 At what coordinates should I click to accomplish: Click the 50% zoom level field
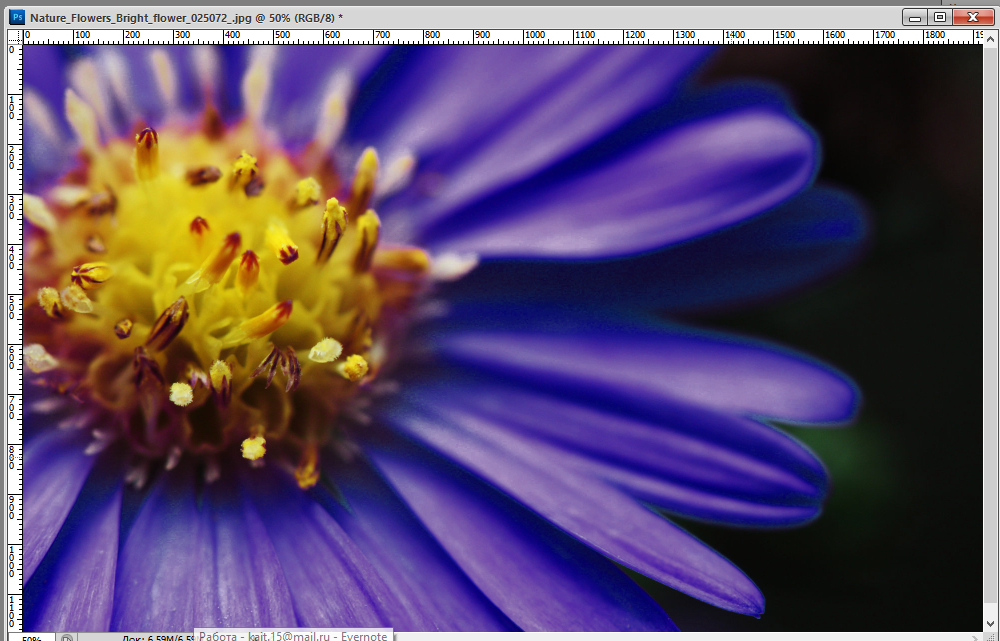click(32, 637)
